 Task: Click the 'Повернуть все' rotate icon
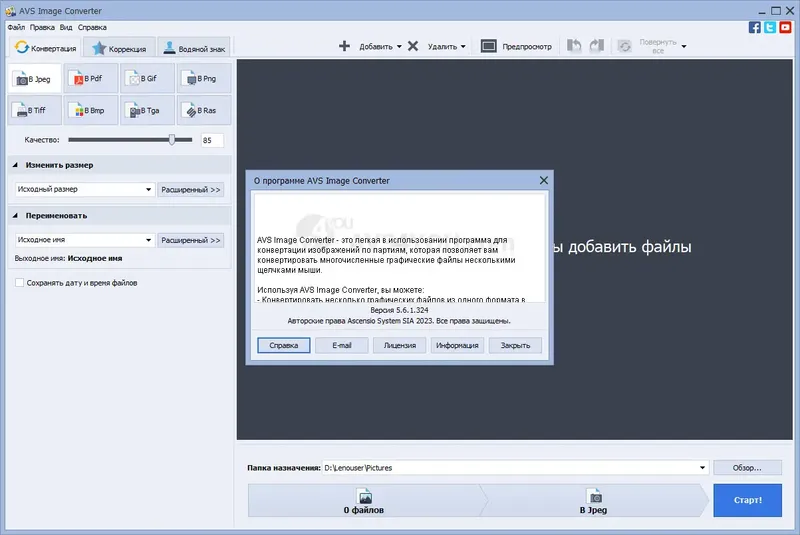pos(624,46)
